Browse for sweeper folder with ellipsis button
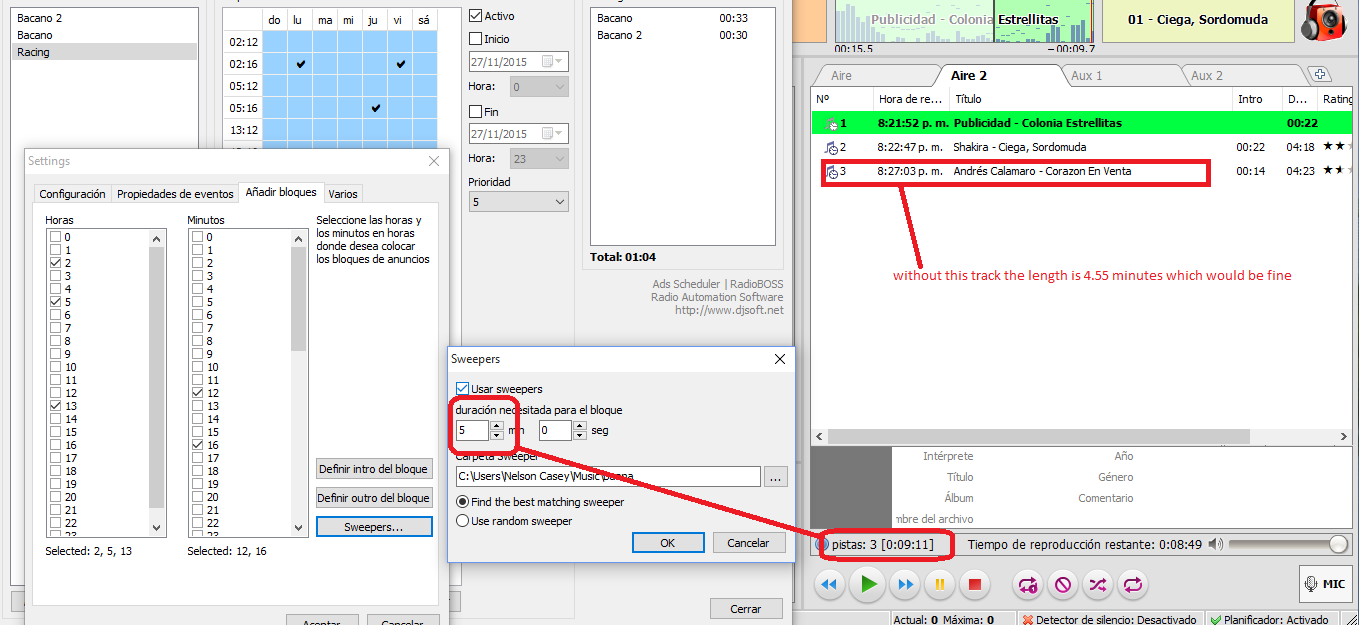Image resolution: width=1366 pixels, height=625 pixels. (x=776, y=477)
